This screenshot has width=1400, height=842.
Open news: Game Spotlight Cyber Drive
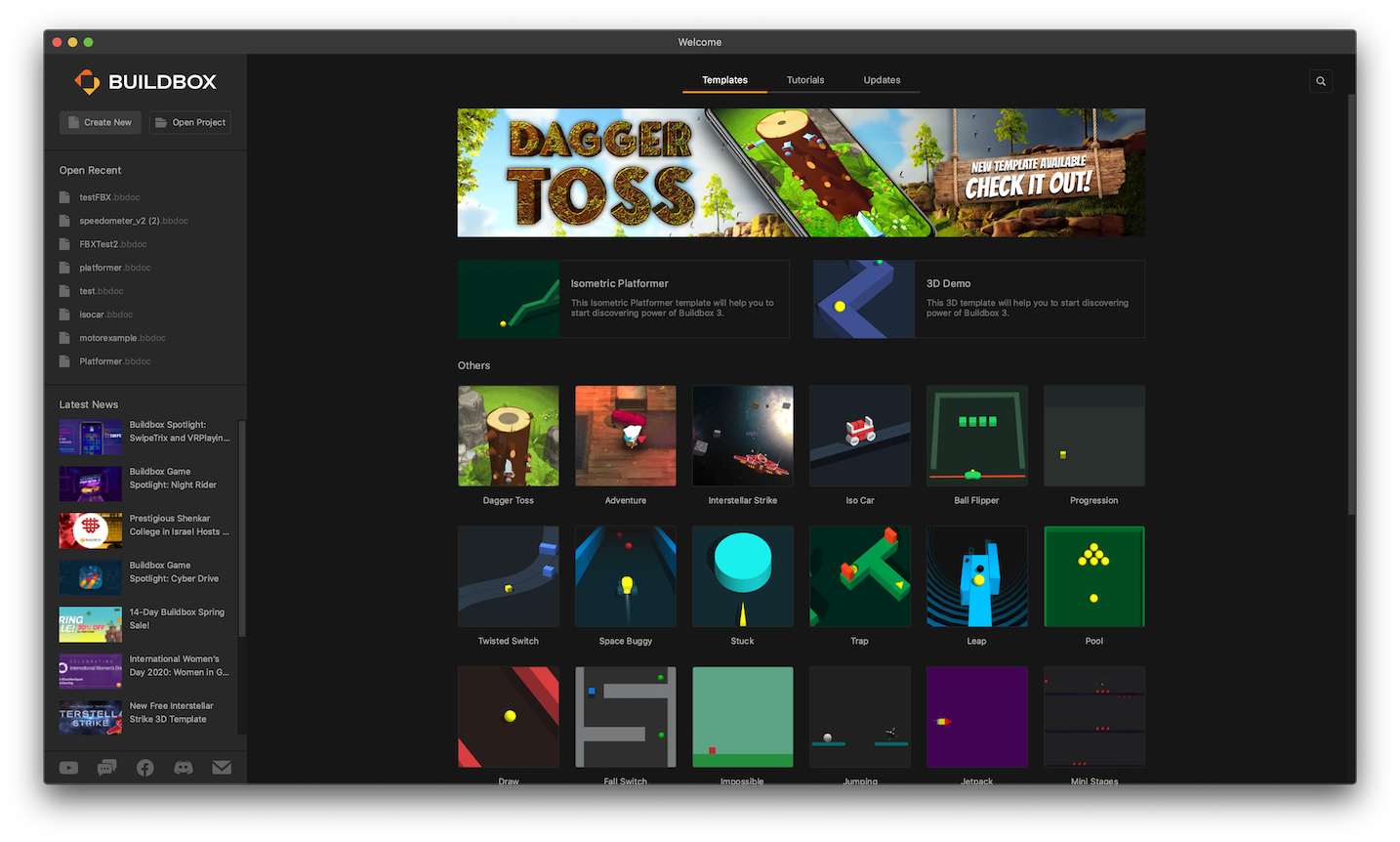[x=145, y=577]
